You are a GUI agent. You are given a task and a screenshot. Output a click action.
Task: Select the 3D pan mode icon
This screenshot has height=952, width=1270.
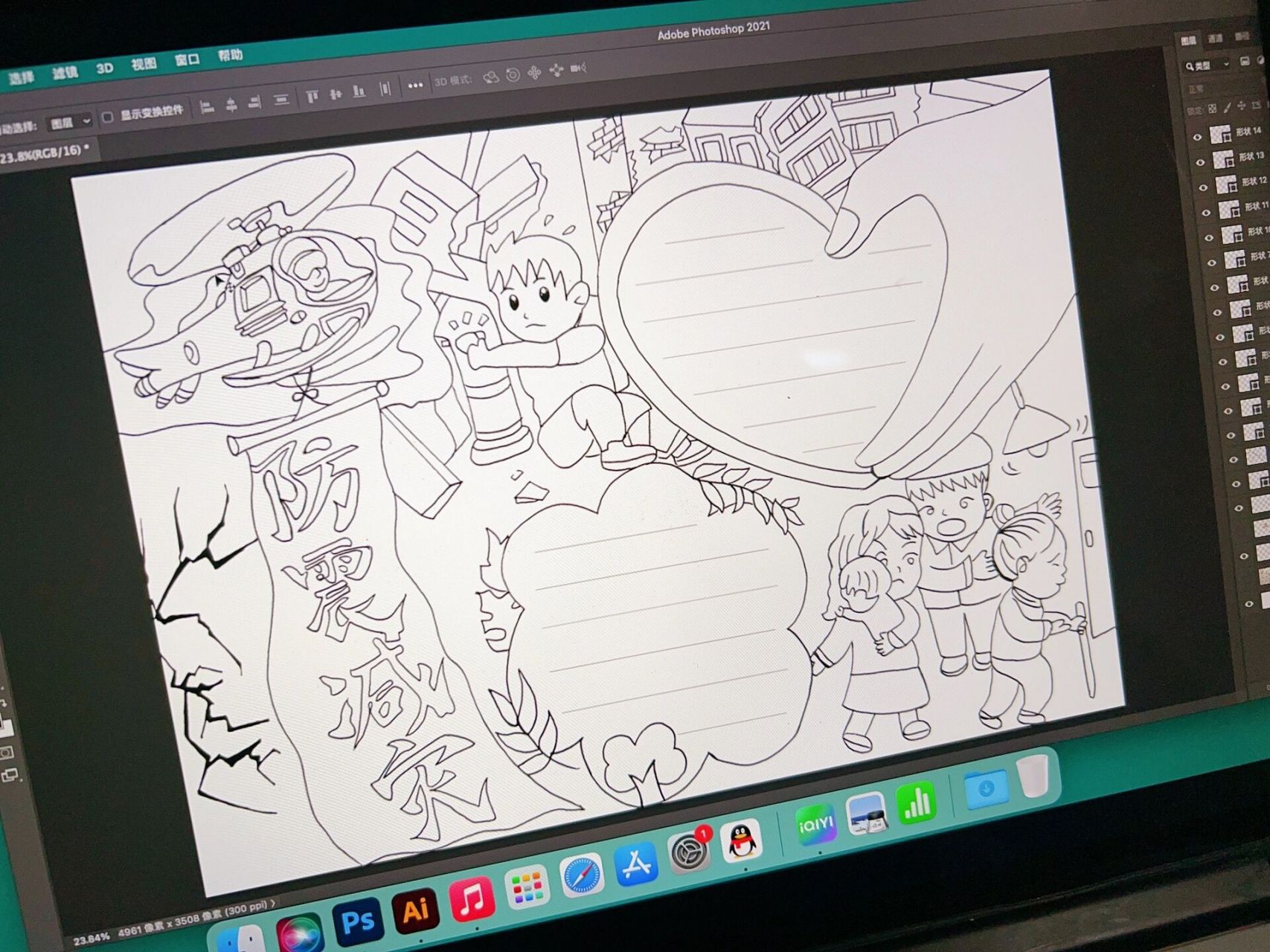[x=534, y=73]
